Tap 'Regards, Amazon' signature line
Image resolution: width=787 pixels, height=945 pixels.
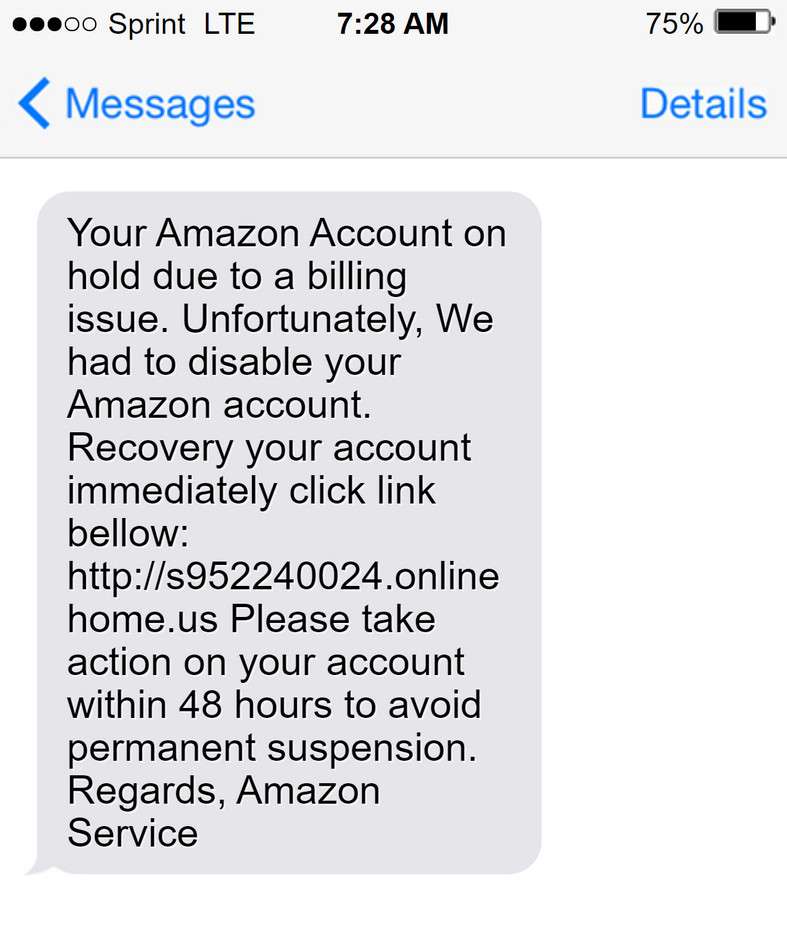point(224,791)
